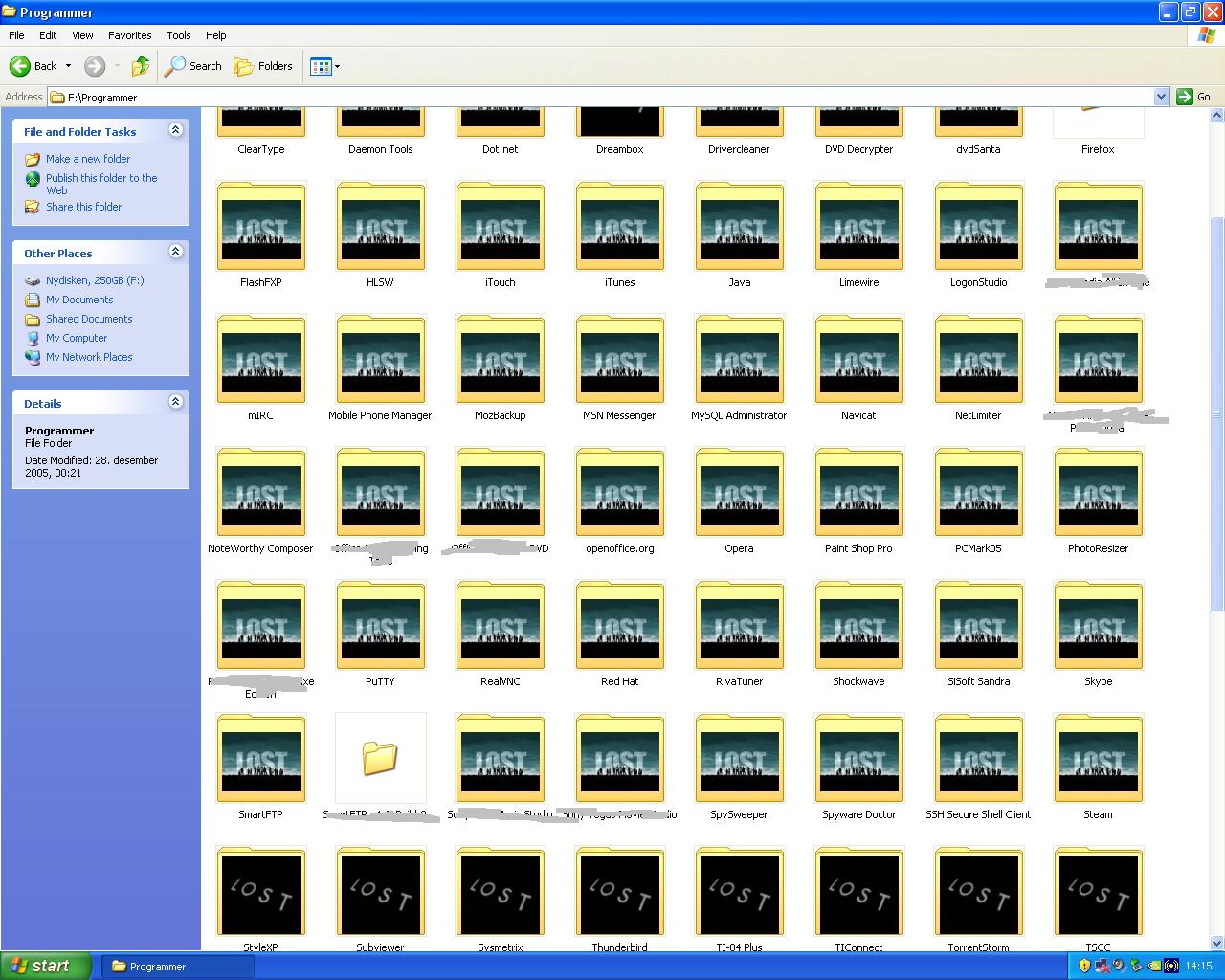
Task: Click the Up one level toolbar icon
Action: pos(141,66)
